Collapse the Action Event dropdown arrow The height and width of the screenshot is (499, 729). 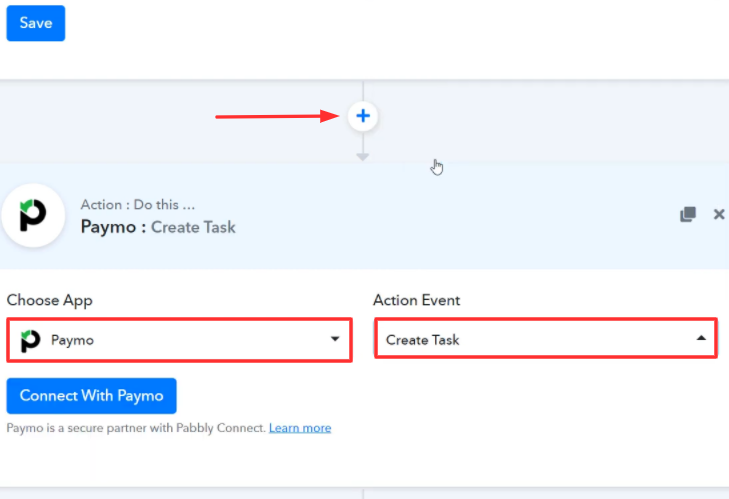point(701,338)
